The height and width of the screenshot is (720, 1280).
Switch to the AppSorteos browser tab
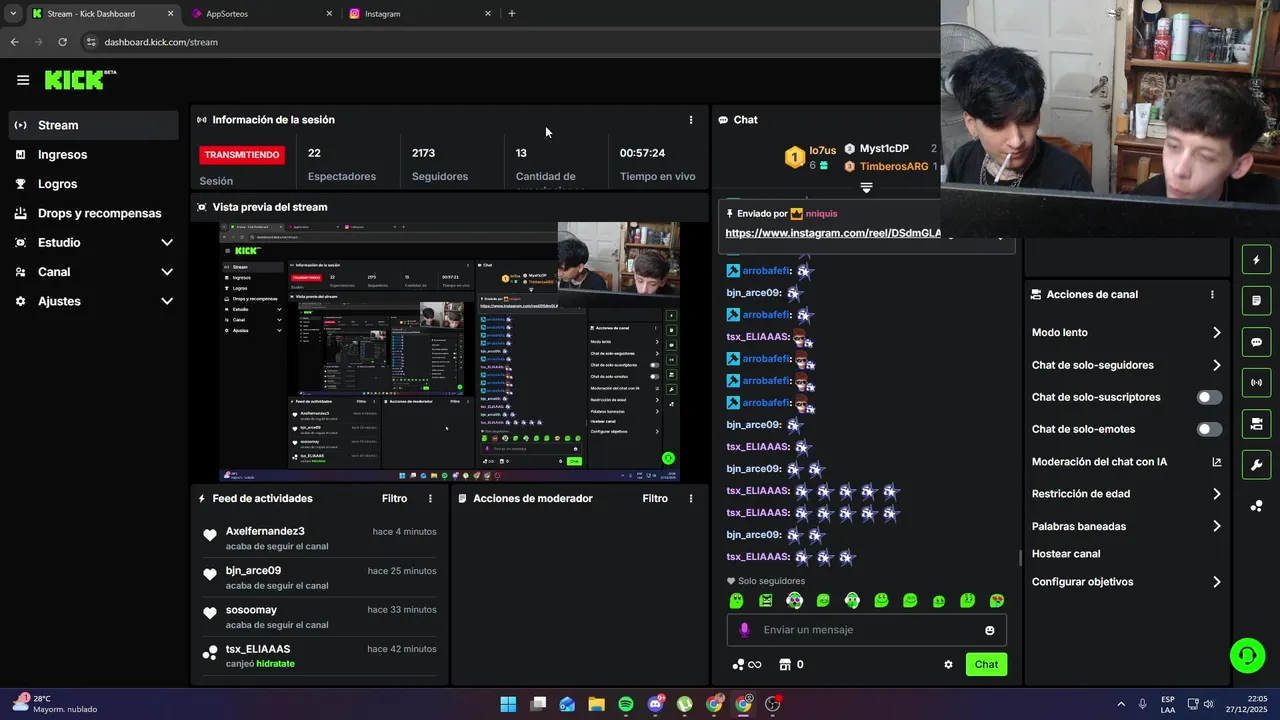click(262, 14)
